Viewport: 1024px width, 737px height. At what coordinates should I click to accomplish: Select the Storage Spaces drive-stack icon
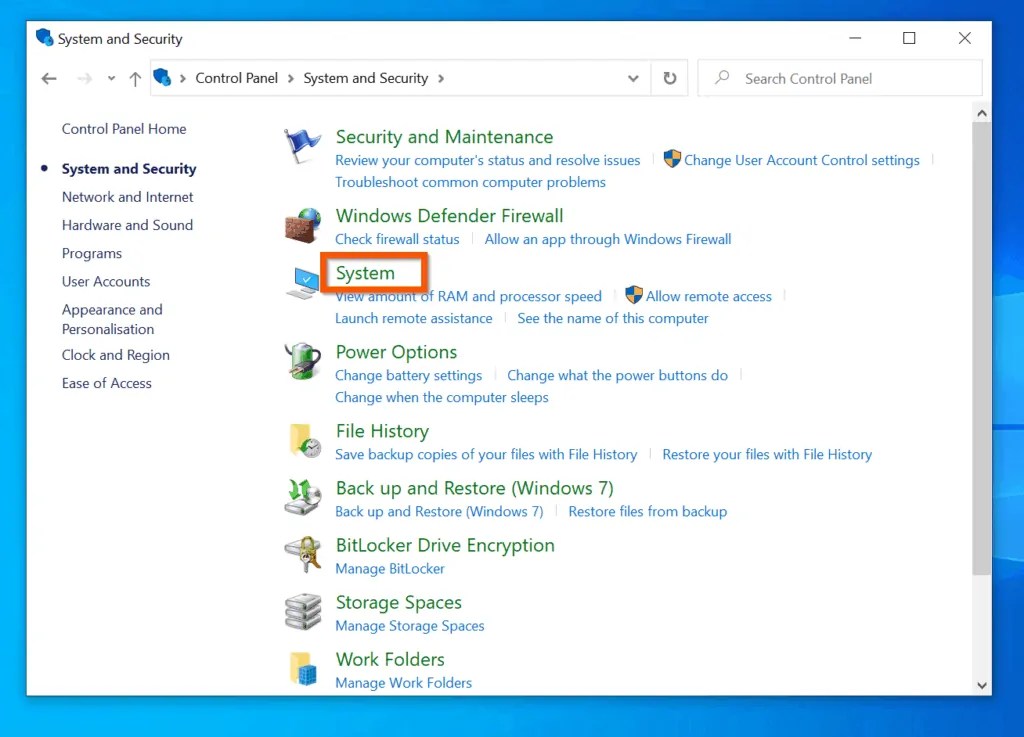pos(301,612)
